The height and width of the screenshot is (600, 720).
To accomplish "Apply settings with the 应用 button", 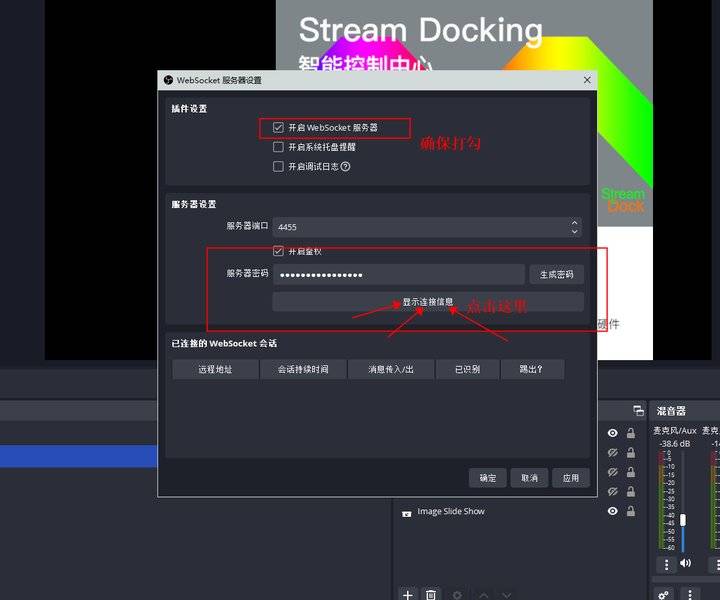I will [x=571, y=478].
